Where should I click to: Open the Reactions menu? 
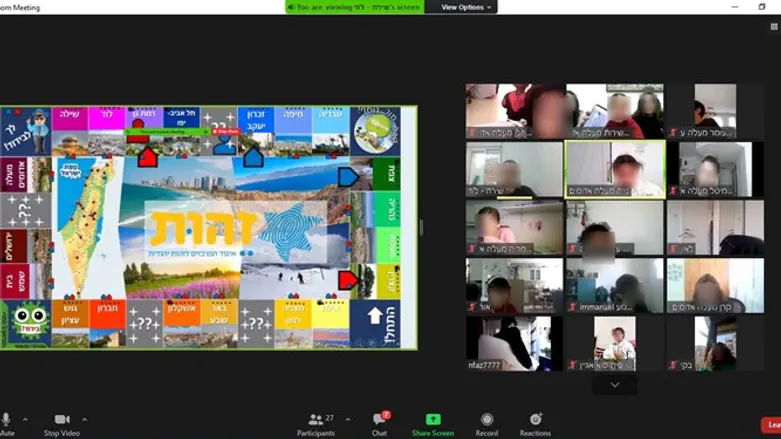(x=535, y=420)
